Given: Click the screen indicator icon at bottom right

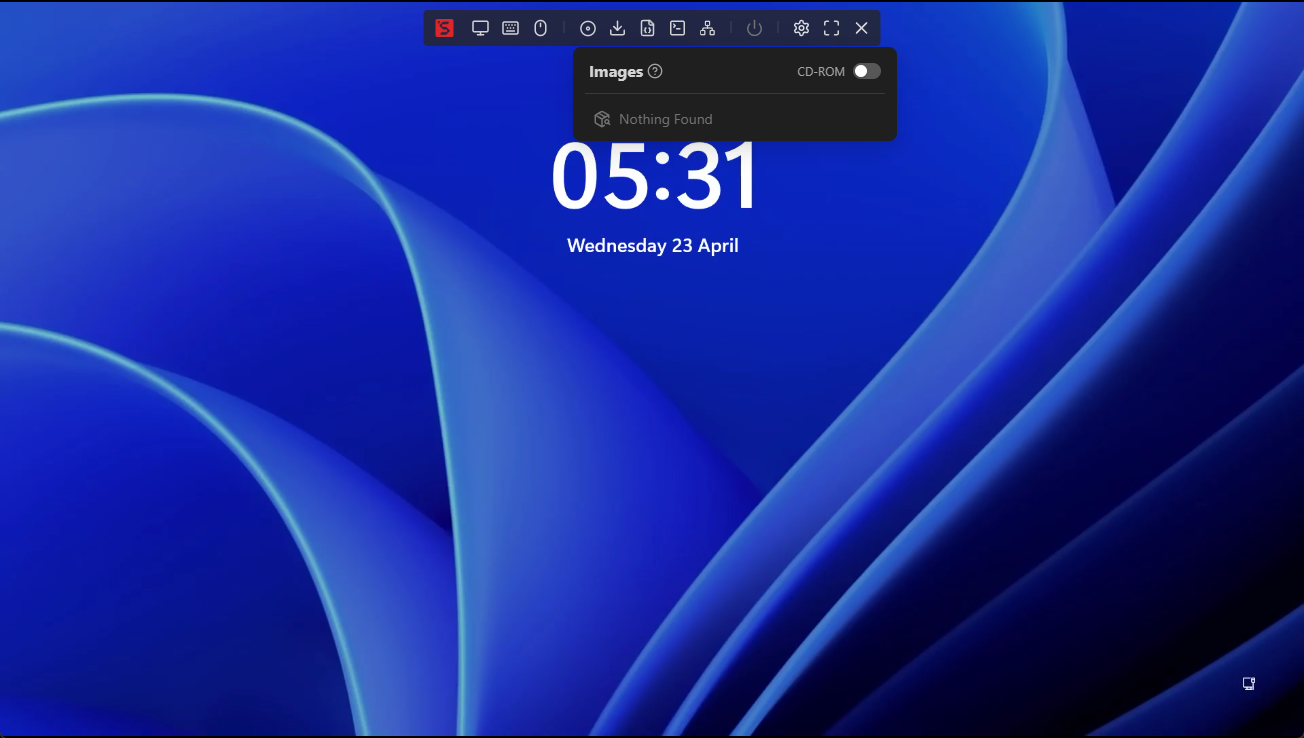Looking at the screenshot, I should point(1248,683).
